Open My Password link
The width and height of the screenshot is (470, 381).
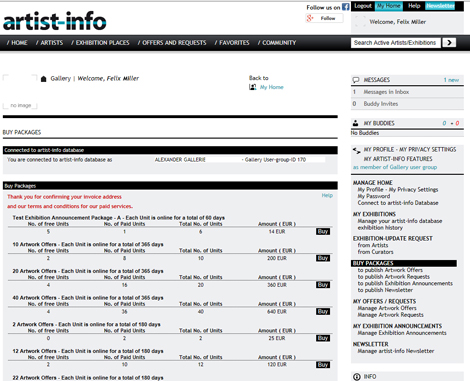coord(374,196)
